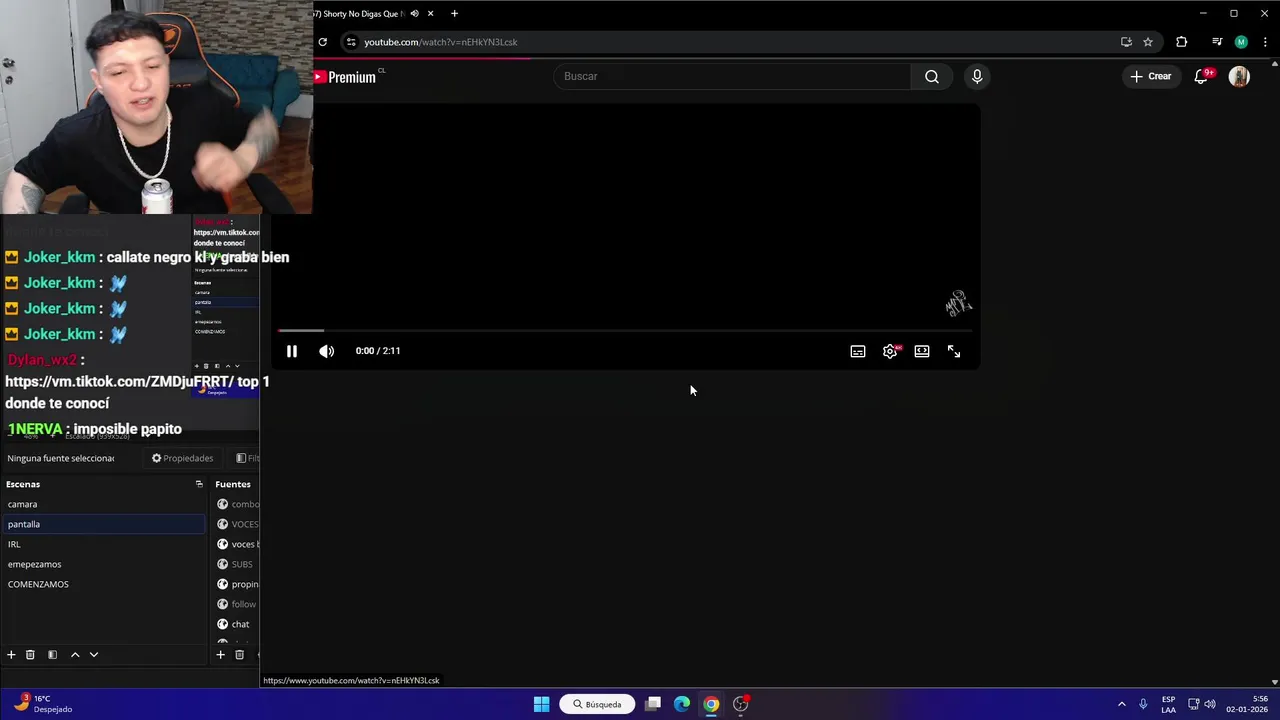Viewport: 1280px width, 720px height.
Task: Open the taskbar clock and date
Action: tap(1246, 704)
